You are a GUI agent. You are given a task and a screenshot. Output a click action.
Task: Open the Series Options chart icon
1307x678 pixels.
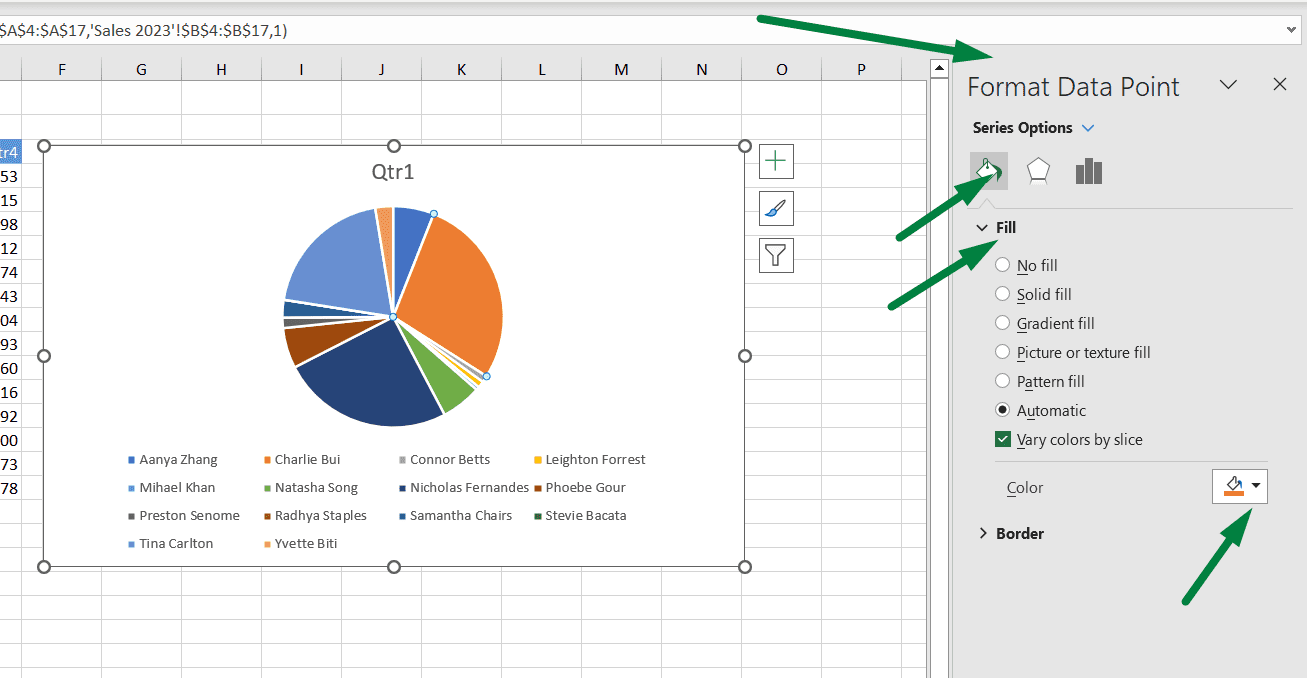coord(1088,170)
